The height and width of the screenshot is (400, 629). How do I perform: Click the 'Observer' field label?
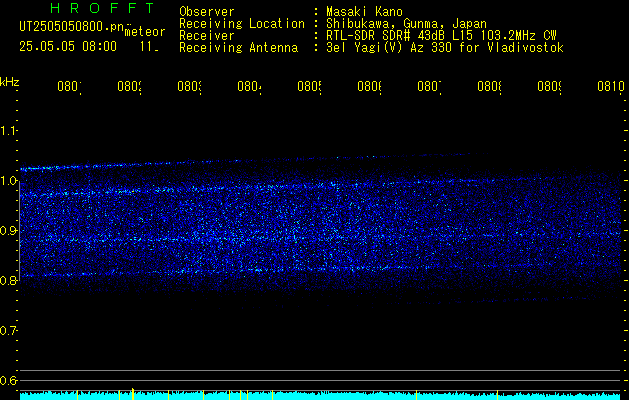click(207, 12)
